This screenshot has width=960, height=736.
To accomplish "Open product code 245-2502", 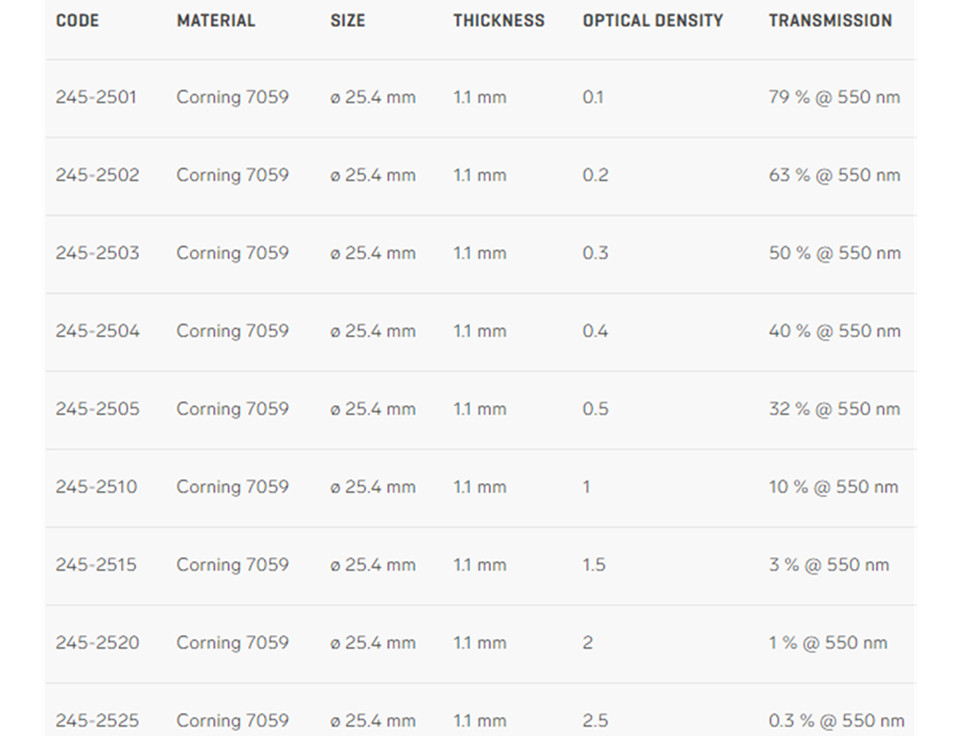I will (x=97, y=175).
